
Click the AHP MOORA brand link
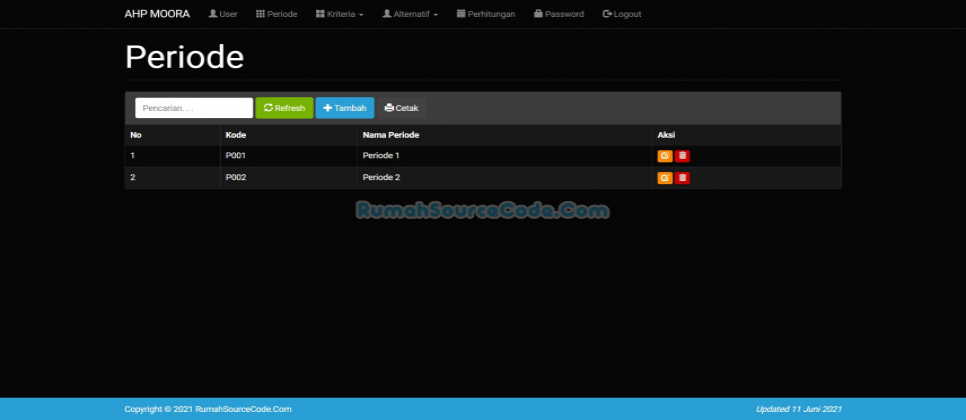(157, 14)
